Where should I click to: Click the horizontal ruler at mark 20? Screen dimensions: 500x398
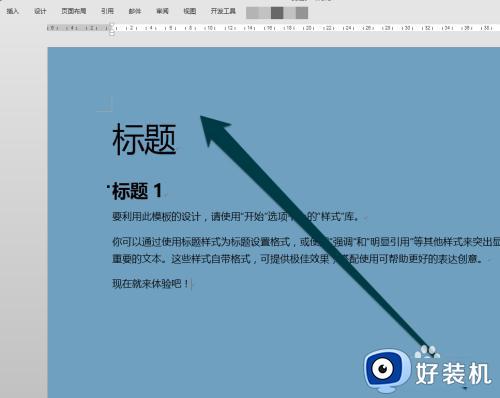(x=308, y=28)
